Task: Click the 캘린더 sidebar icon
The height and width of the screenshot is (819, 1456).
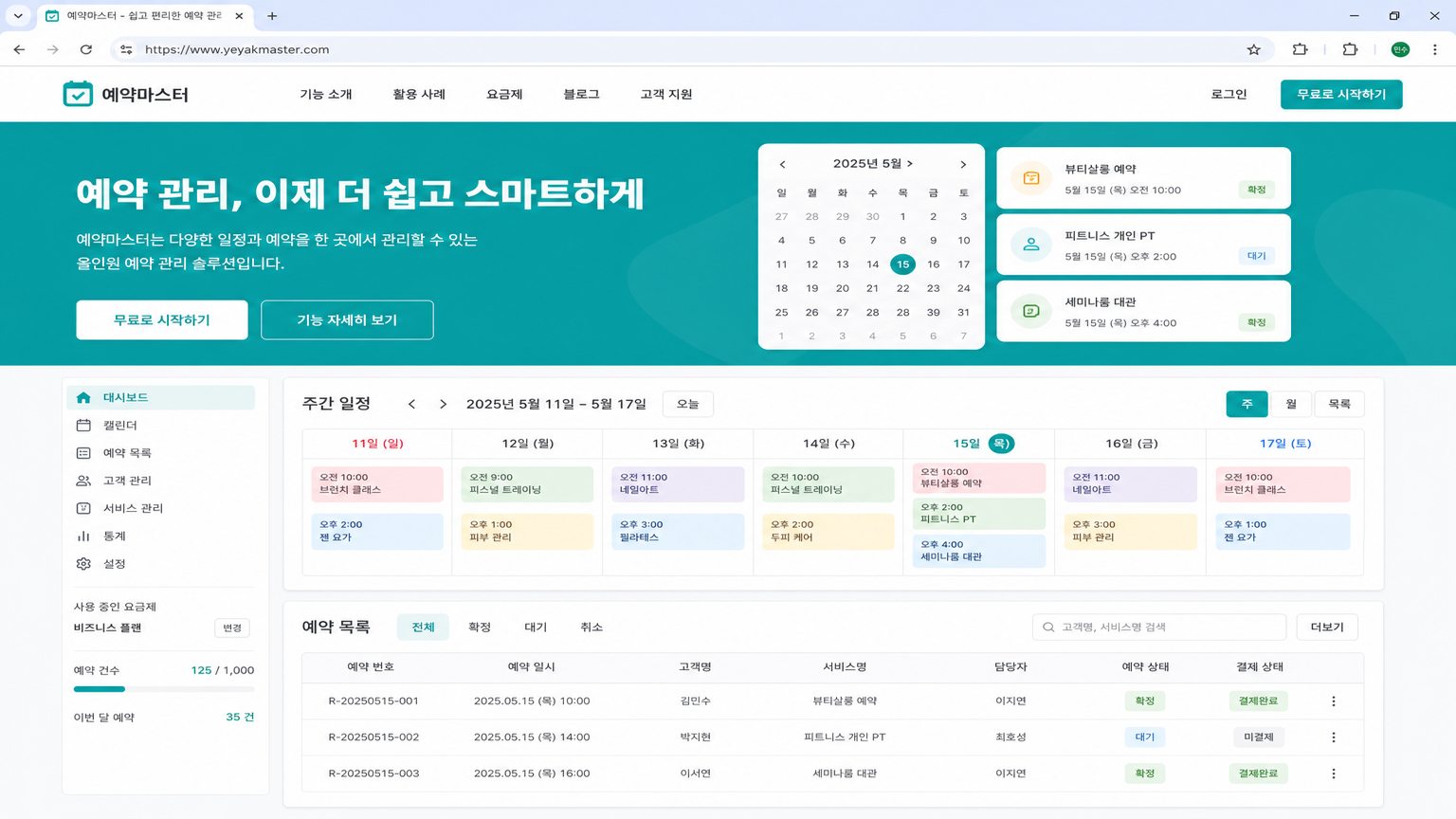Action: 83,425
